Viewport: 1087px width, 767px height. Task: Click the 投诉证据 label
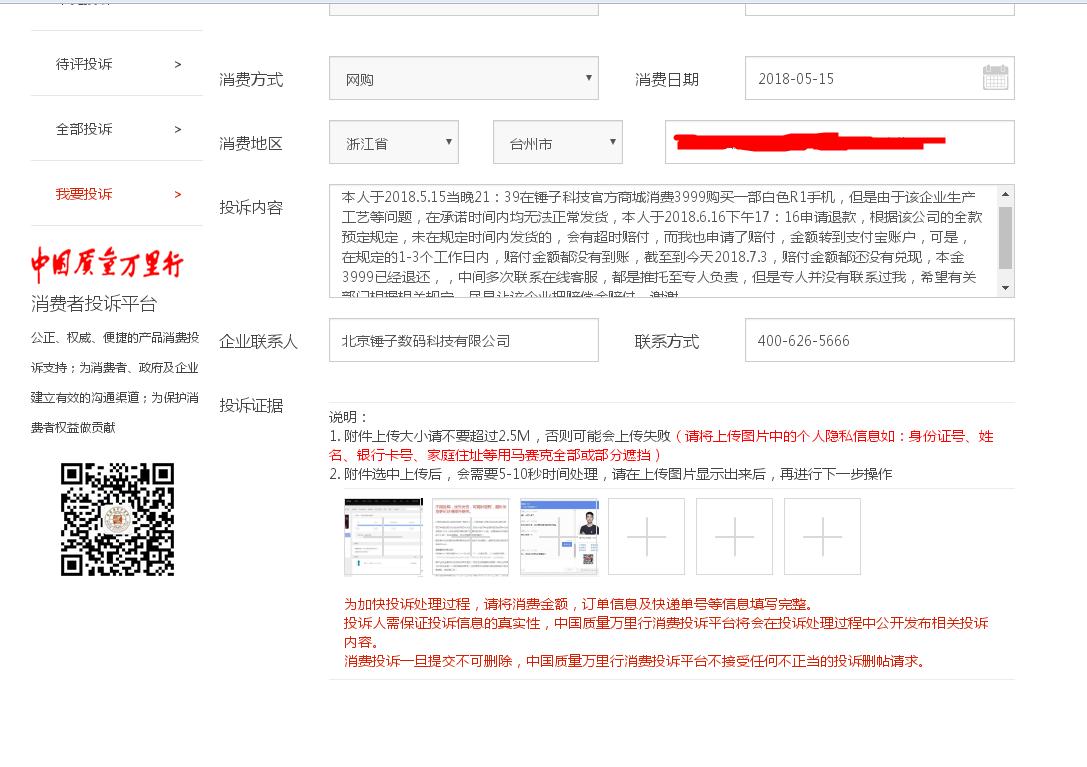[251, 406]
